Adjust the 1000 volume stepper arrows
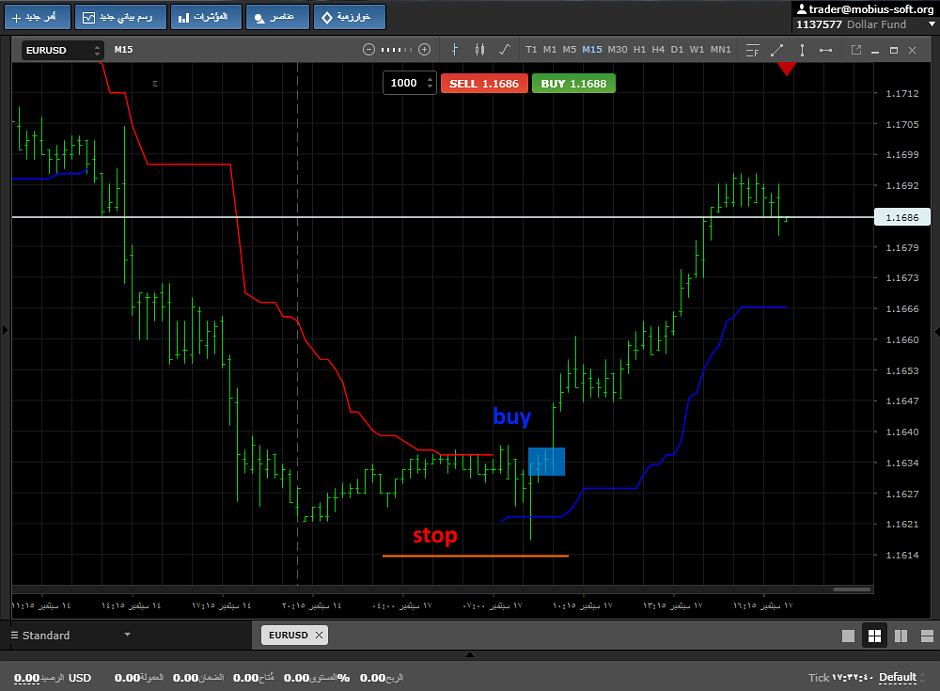The height and width of the screenshot is (691, 940). (429, 83)
